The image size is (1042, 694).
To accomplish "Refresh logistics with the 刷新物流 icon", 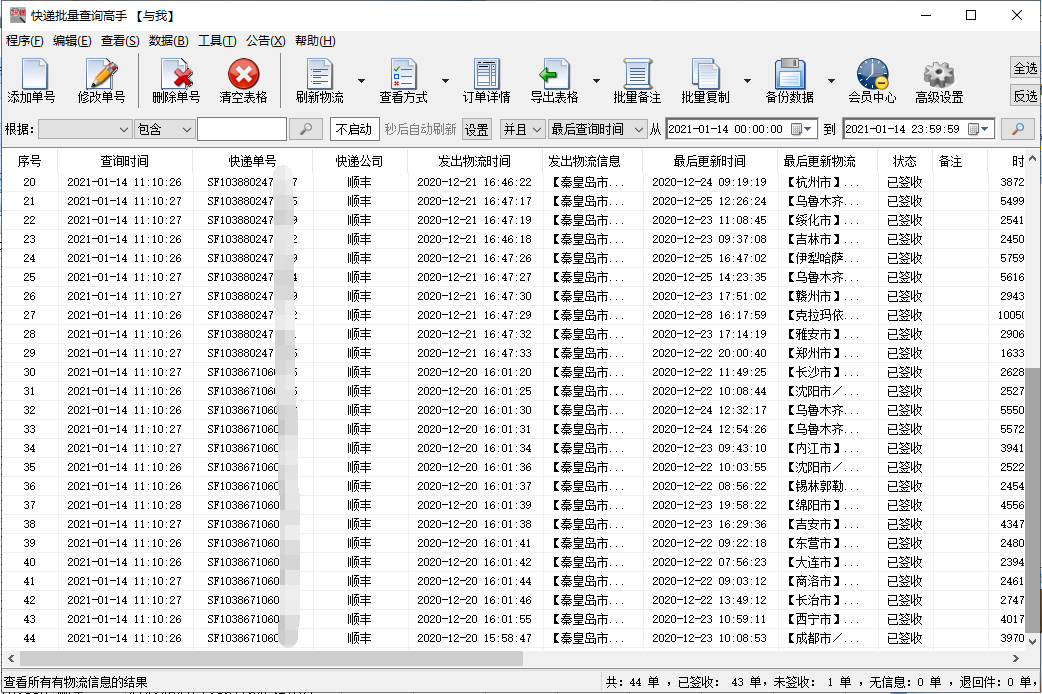I will 319,80.
